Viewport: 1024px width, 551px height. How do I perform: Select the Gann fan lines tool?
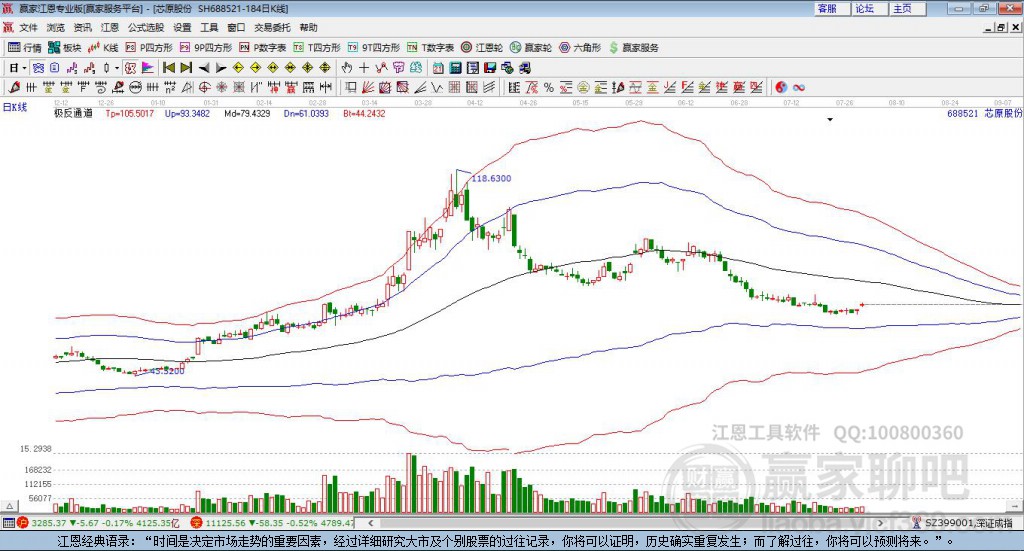coord(368,87)
